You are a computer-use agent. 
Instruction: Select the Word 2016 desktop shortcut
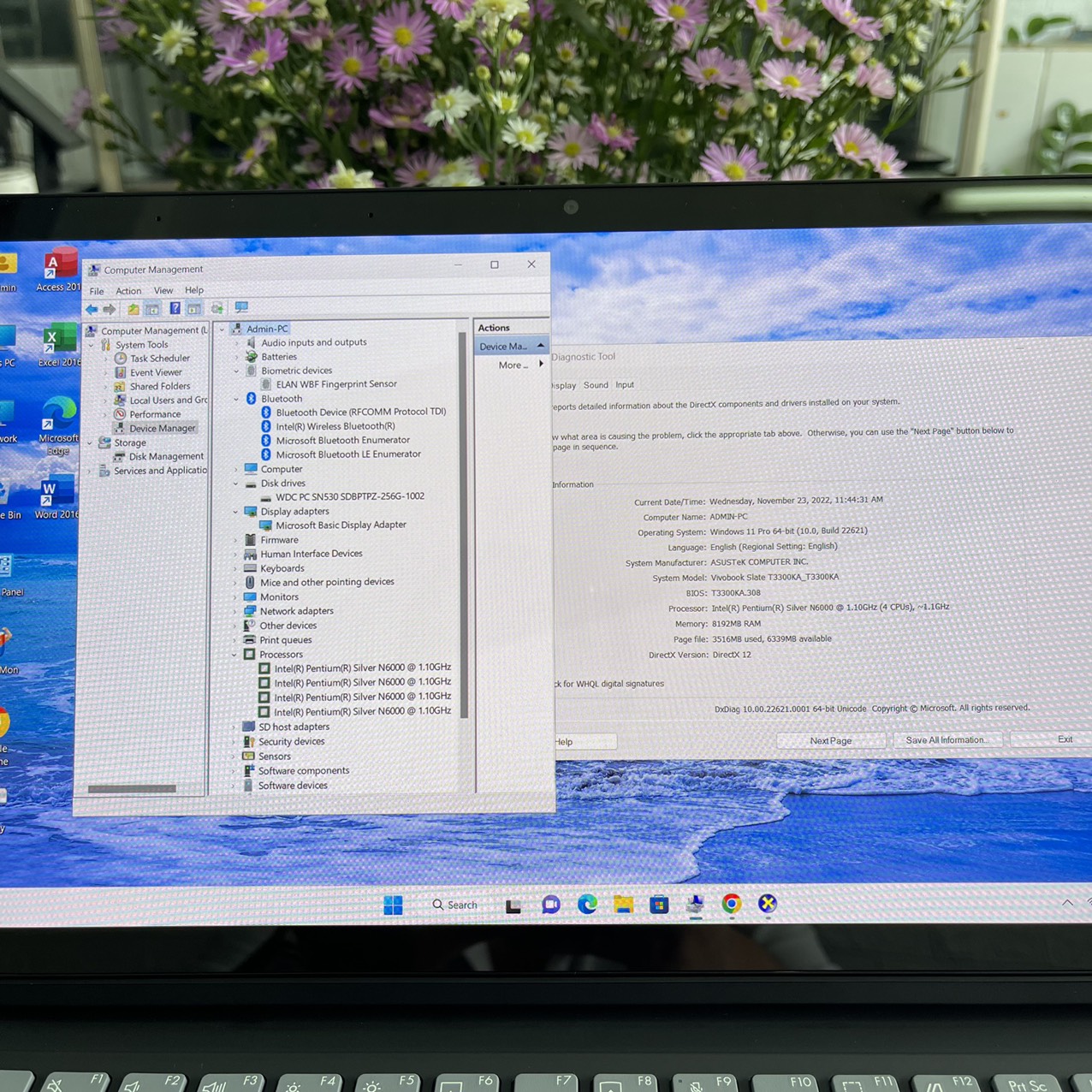(x=56, y=497)
